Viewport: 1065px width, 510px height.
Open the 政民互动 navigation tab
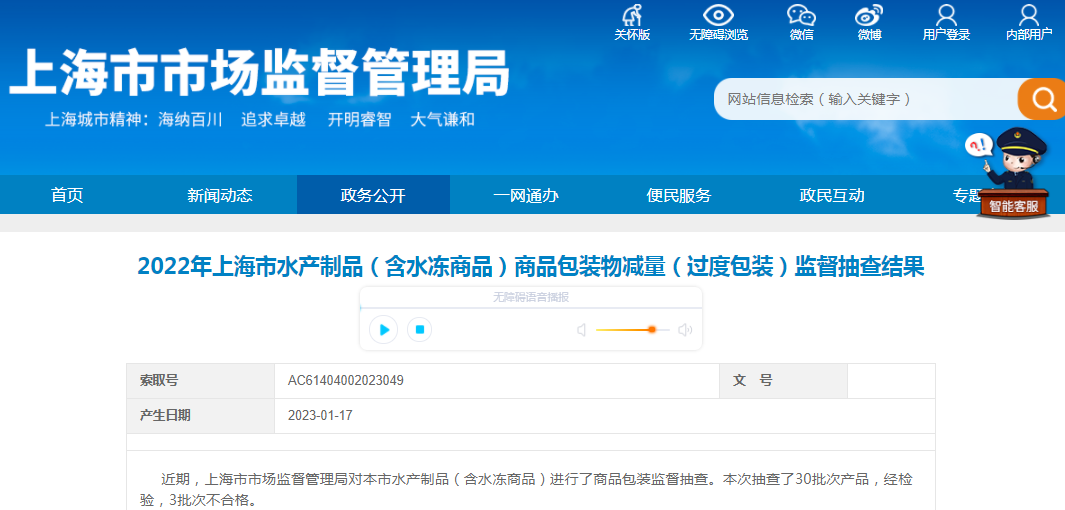[832, 196]
